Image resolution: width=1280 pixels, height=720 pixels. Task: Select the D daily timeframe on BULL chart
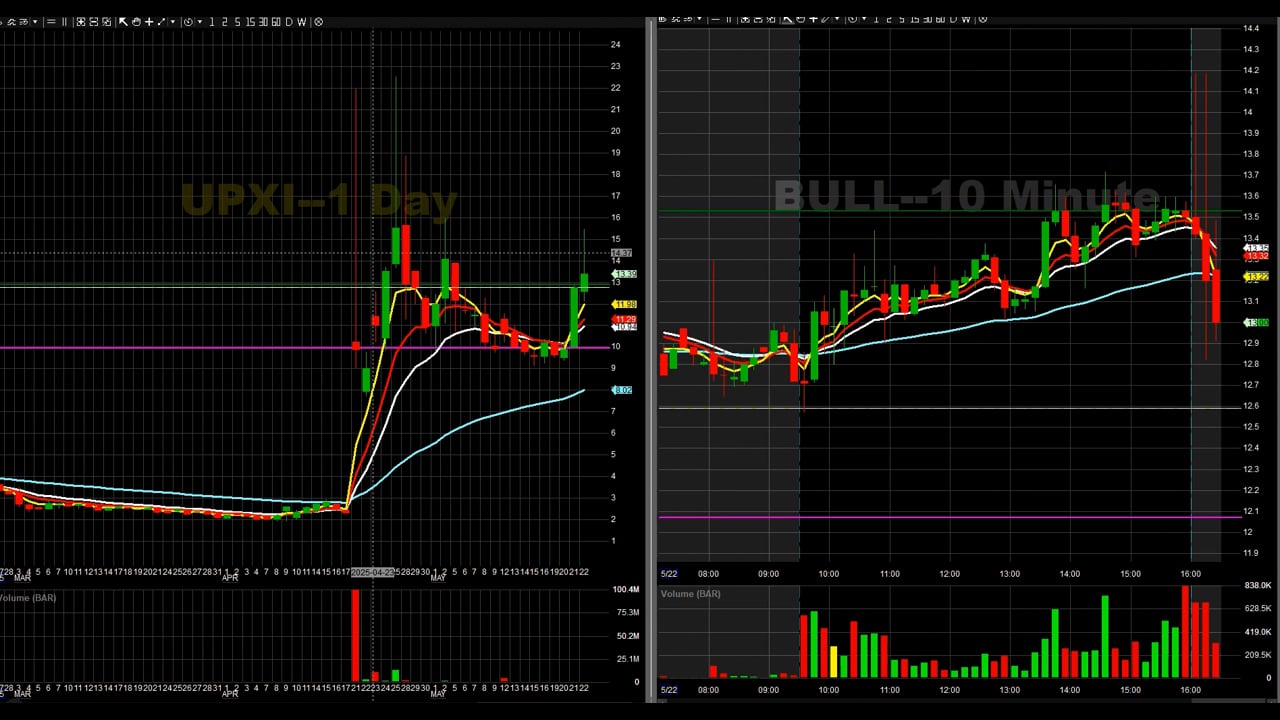954,18
